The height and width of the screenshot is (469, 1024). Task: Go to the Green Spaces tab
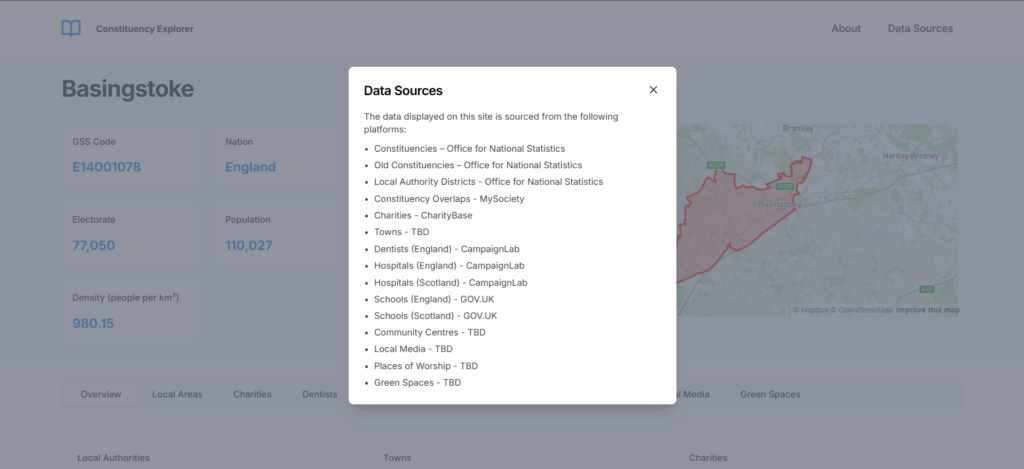pos(770,395)
